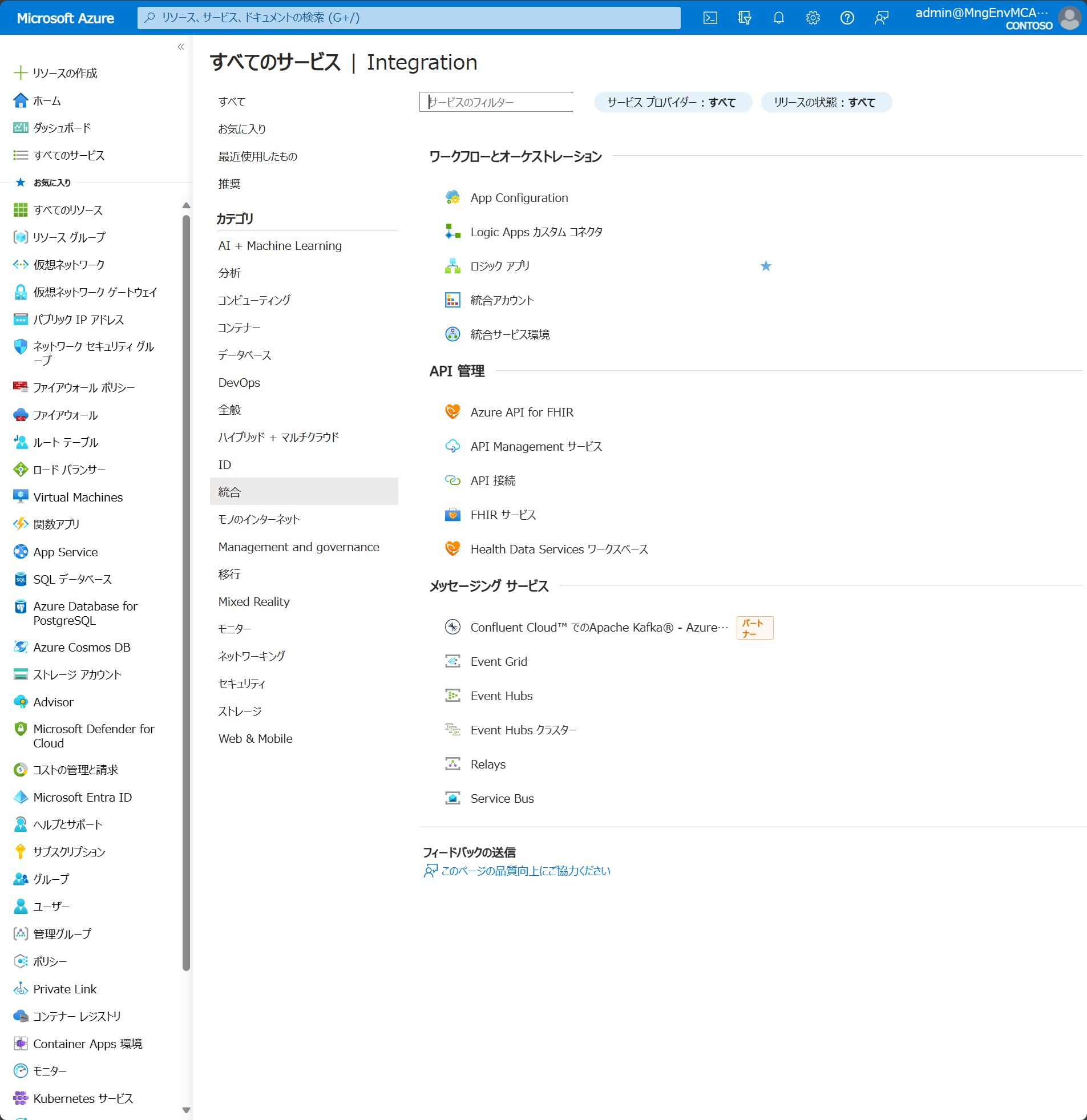Click Azure API for FHIR icon
Screen dimensions: 1087x1120
coord(452,412)
